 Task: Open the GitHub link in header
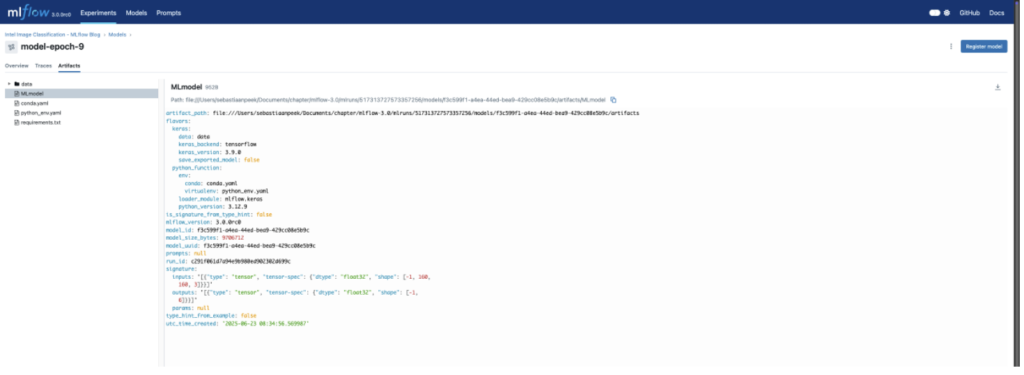pyautogui.click(x=968, y=12)
